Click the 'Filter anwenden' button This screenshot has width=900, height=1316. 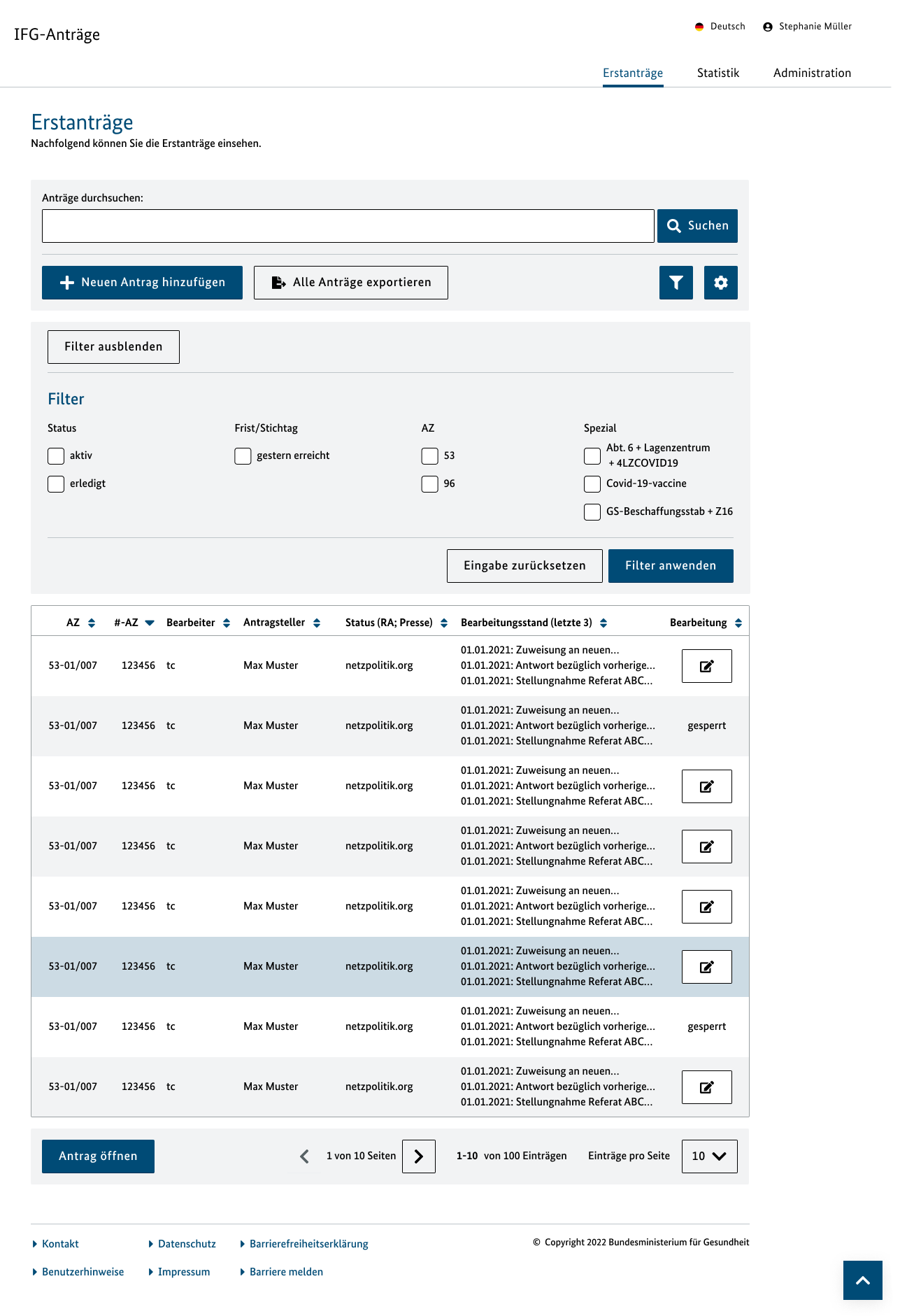[670, 566]
